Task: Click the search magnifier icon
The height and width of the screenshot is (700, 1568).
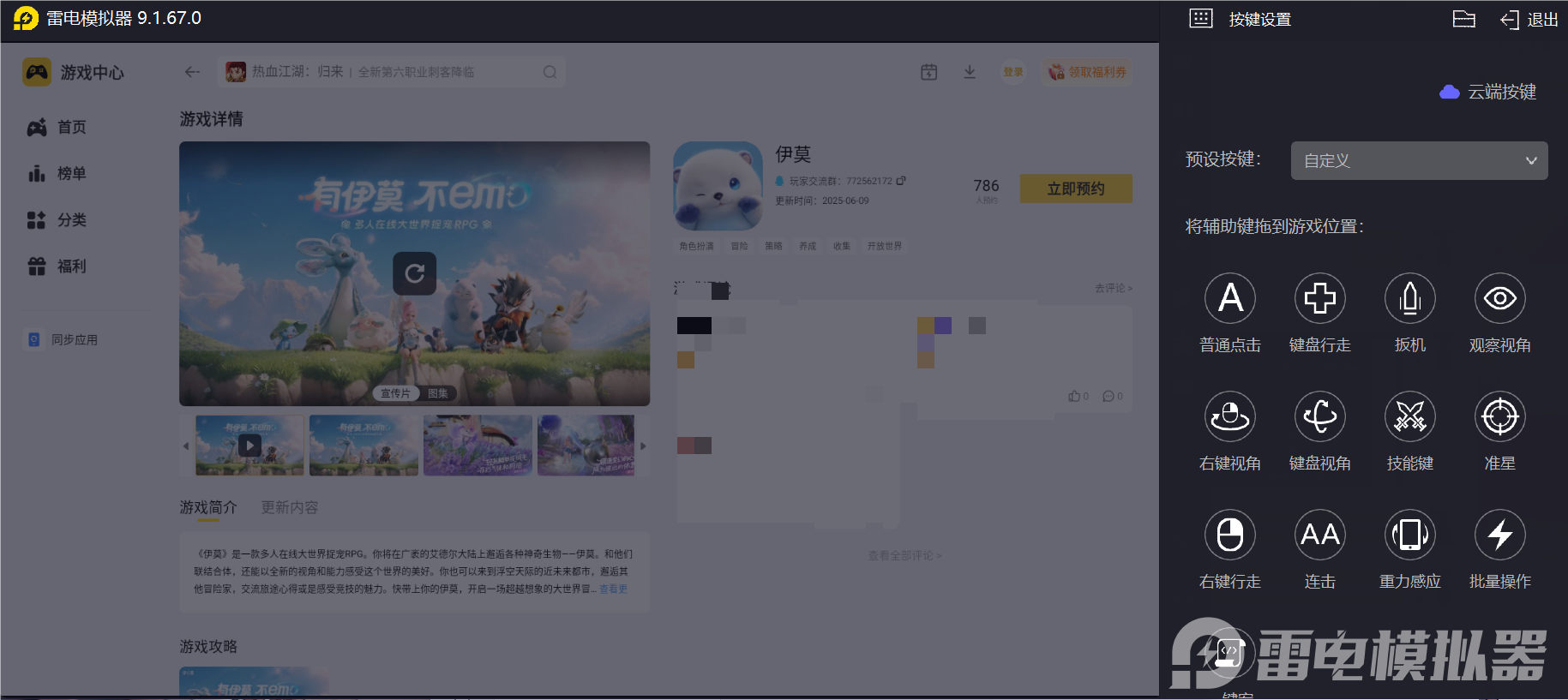Action: point(550,72)
